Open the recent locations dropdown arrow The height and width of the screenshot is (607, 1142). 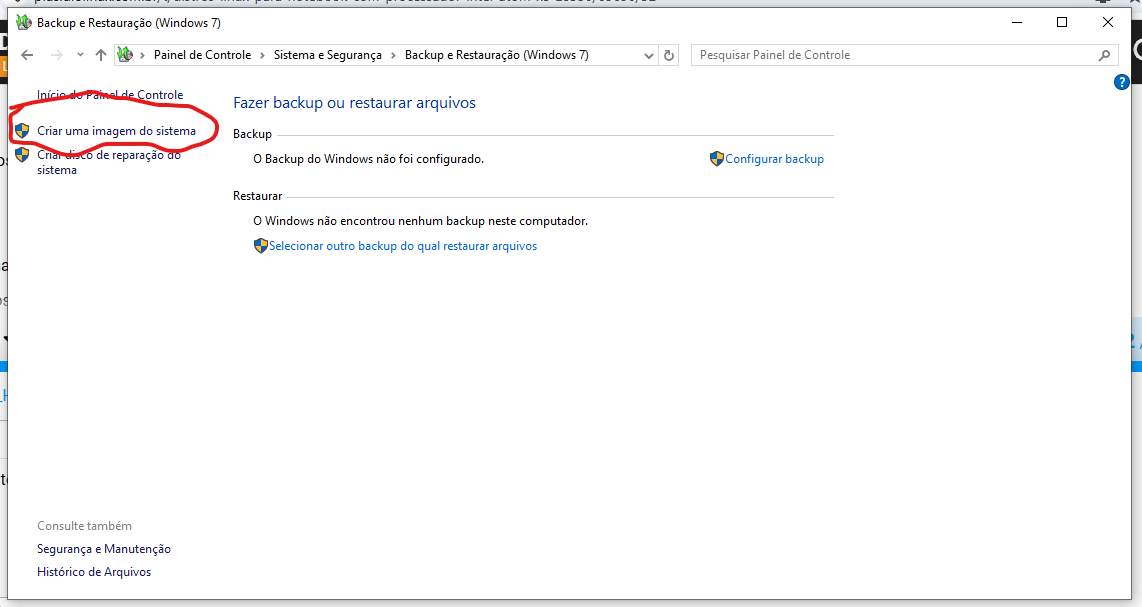[80, 55]
